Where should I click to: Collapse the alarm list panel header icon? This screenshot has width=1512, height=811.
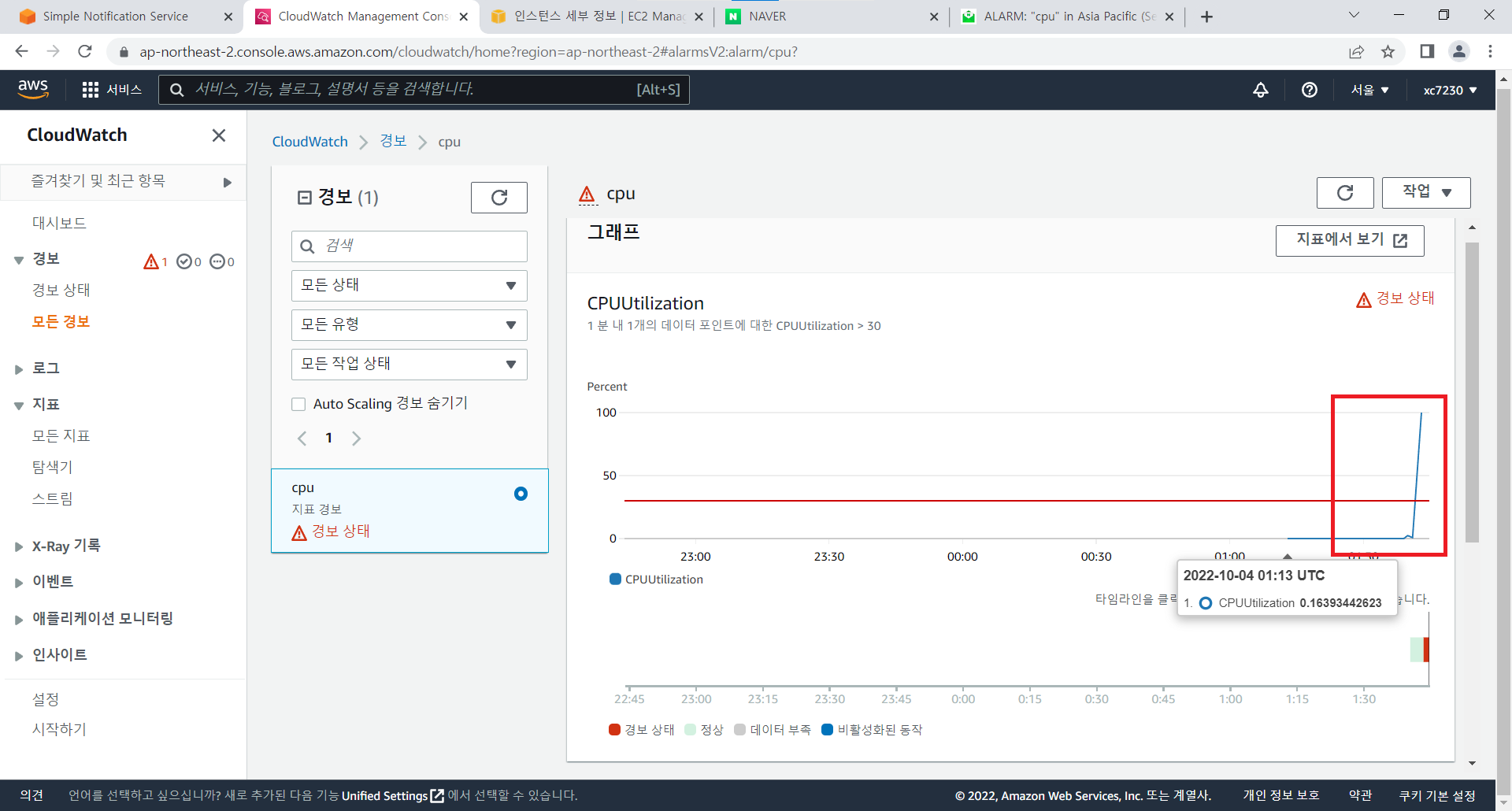coord(305,198)
